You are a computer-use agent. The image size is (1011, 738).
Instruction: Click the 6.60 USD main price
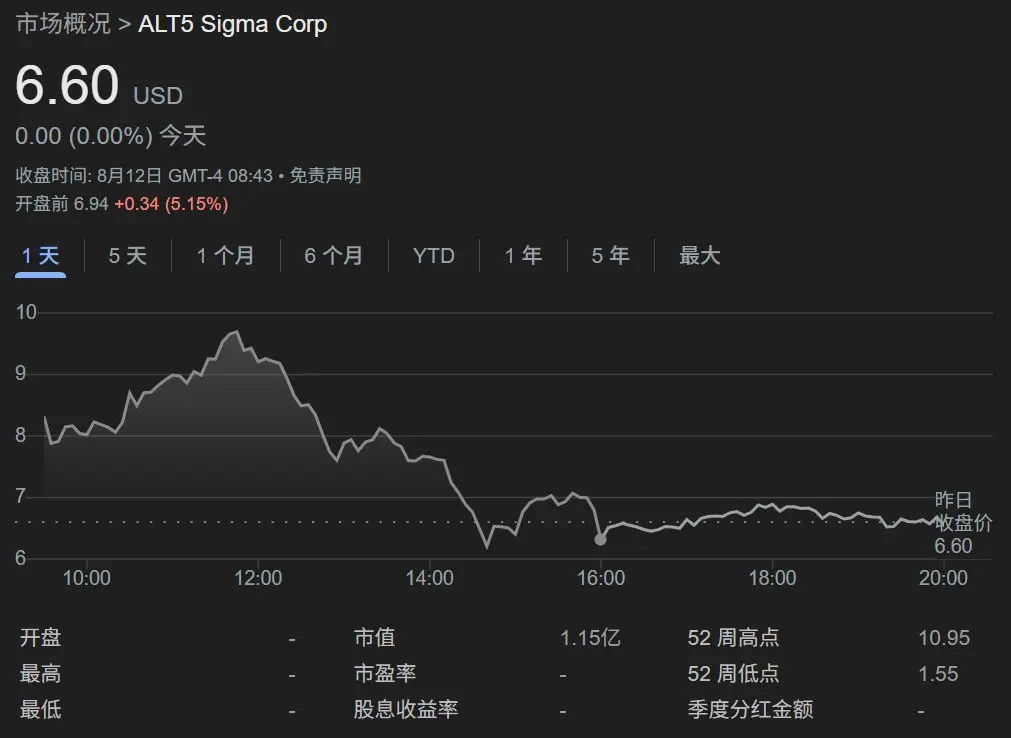tap(68, 86)
